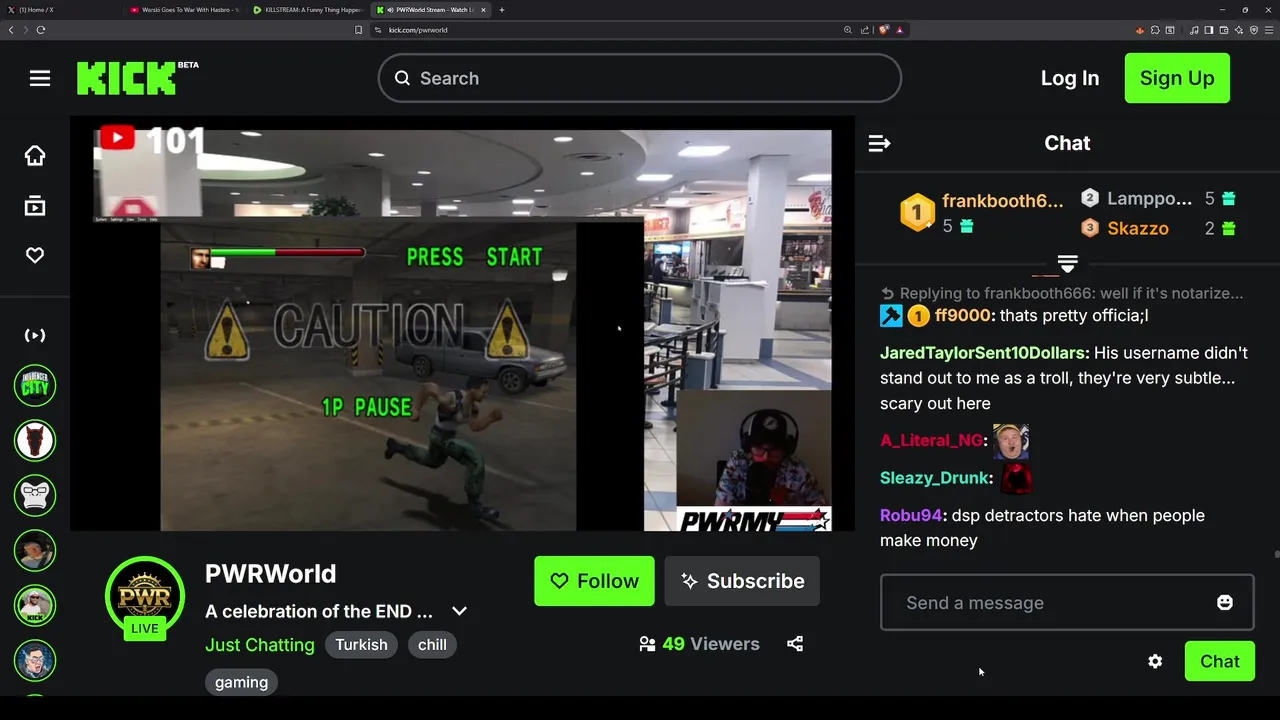Image resolution: width=1280 pixels, height=720 pixels.
Task: Open the horse avatar recommended channel
Action: point(35,440)
